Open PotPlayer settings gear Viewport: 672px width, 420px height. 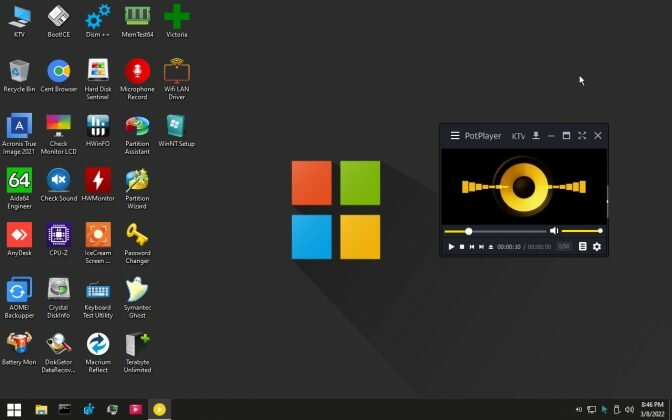coord(597,246)
